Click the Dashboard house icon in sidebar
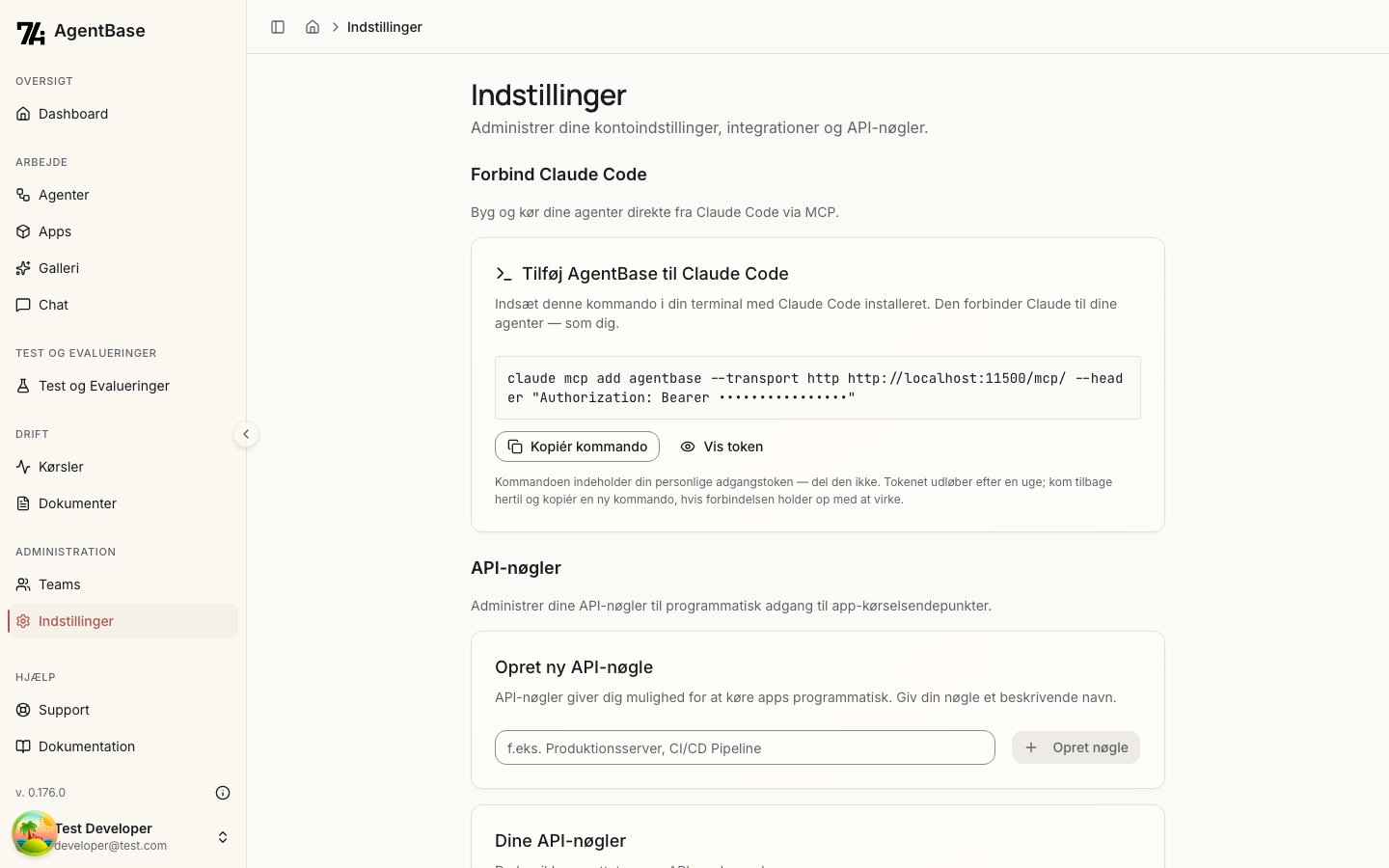Image resolution: width=1389 pixels, height=868 pixels. 23,114
